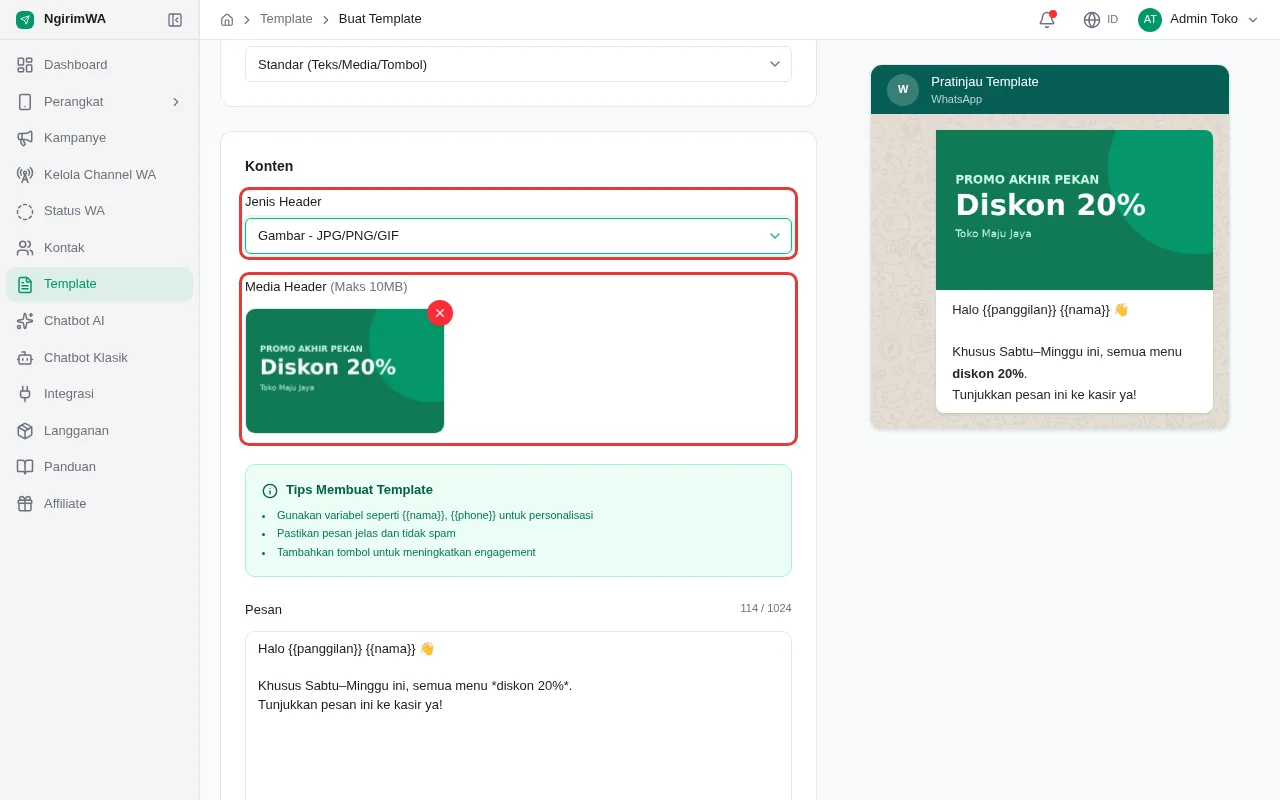
Task: Click the Template breadcrumb link
Action: click(286, 19)
